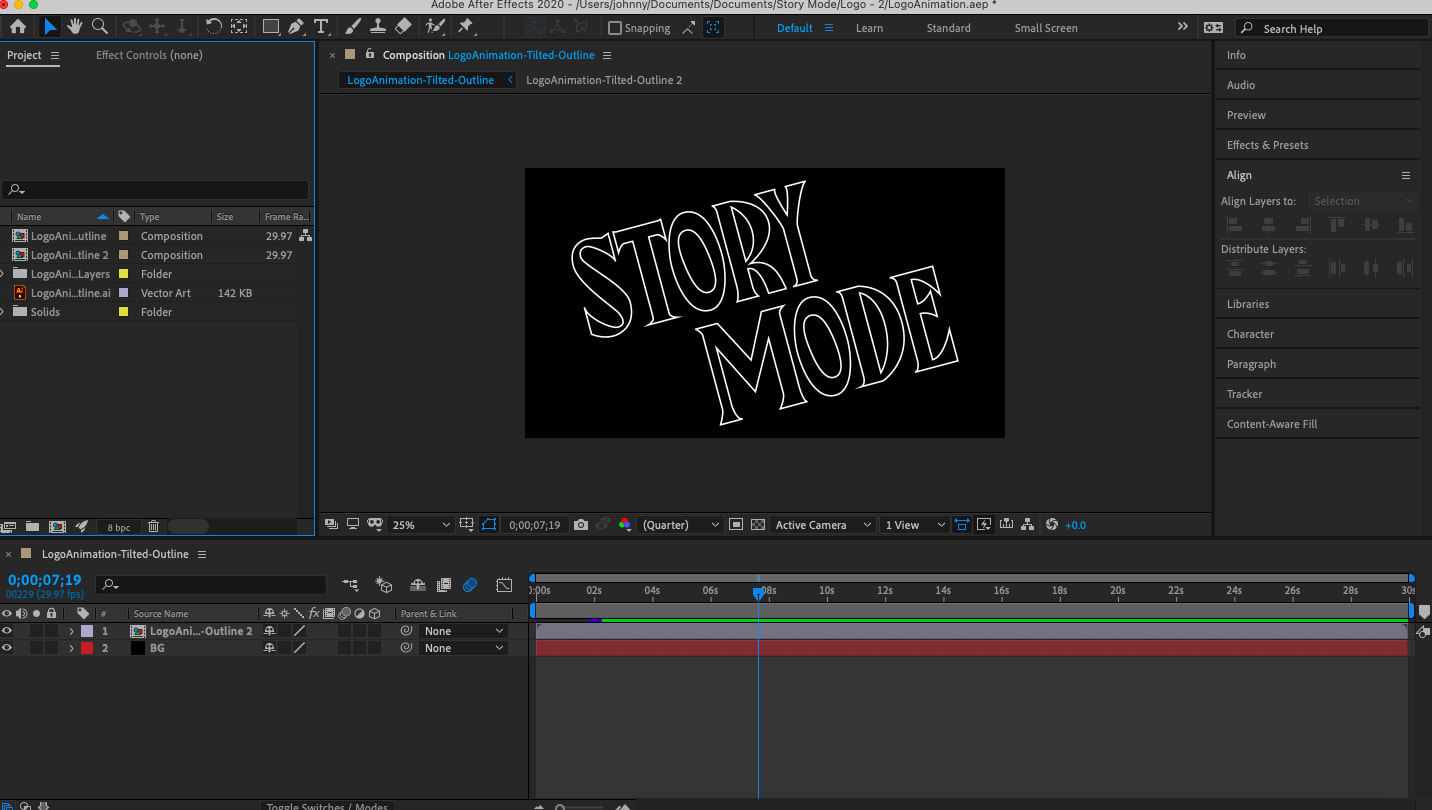Image resolution: width=1432 pixels, height=810 pixels.
Task: Open the Graph Editor in the timeline
Action: point(505,584)
